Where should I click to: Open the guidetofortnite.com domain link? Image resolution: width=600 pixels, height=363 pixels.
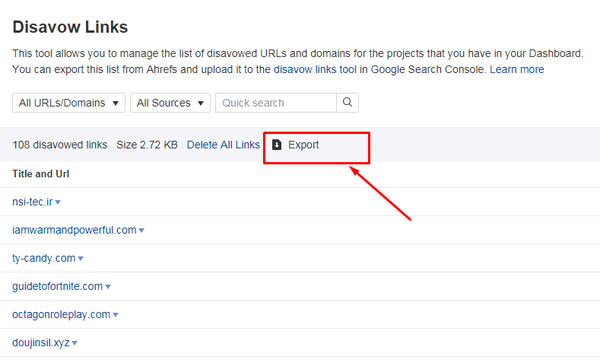[57, 286]
